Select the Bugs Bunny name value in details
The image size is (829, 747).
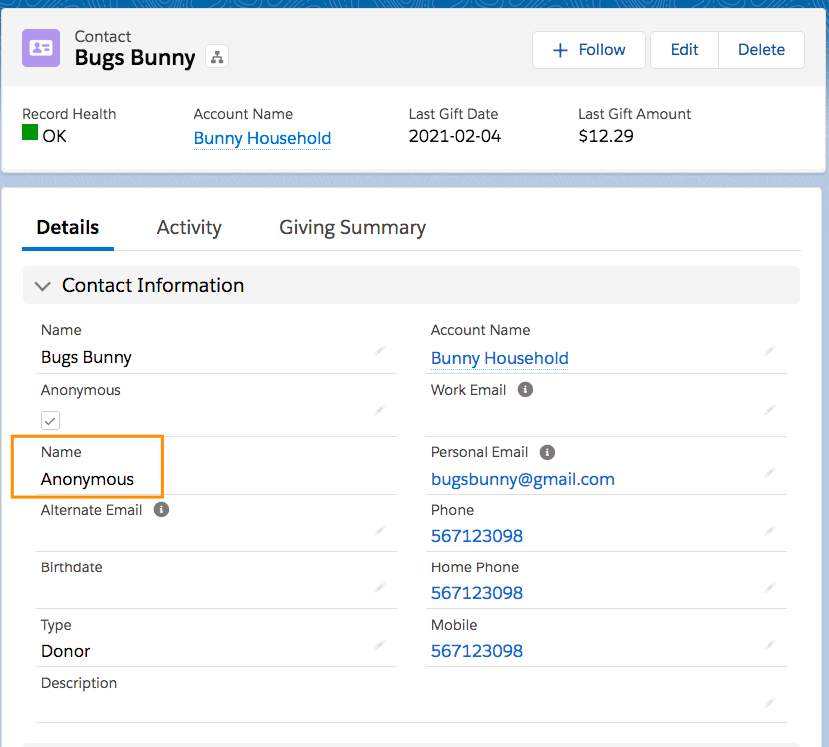[86, 358]
